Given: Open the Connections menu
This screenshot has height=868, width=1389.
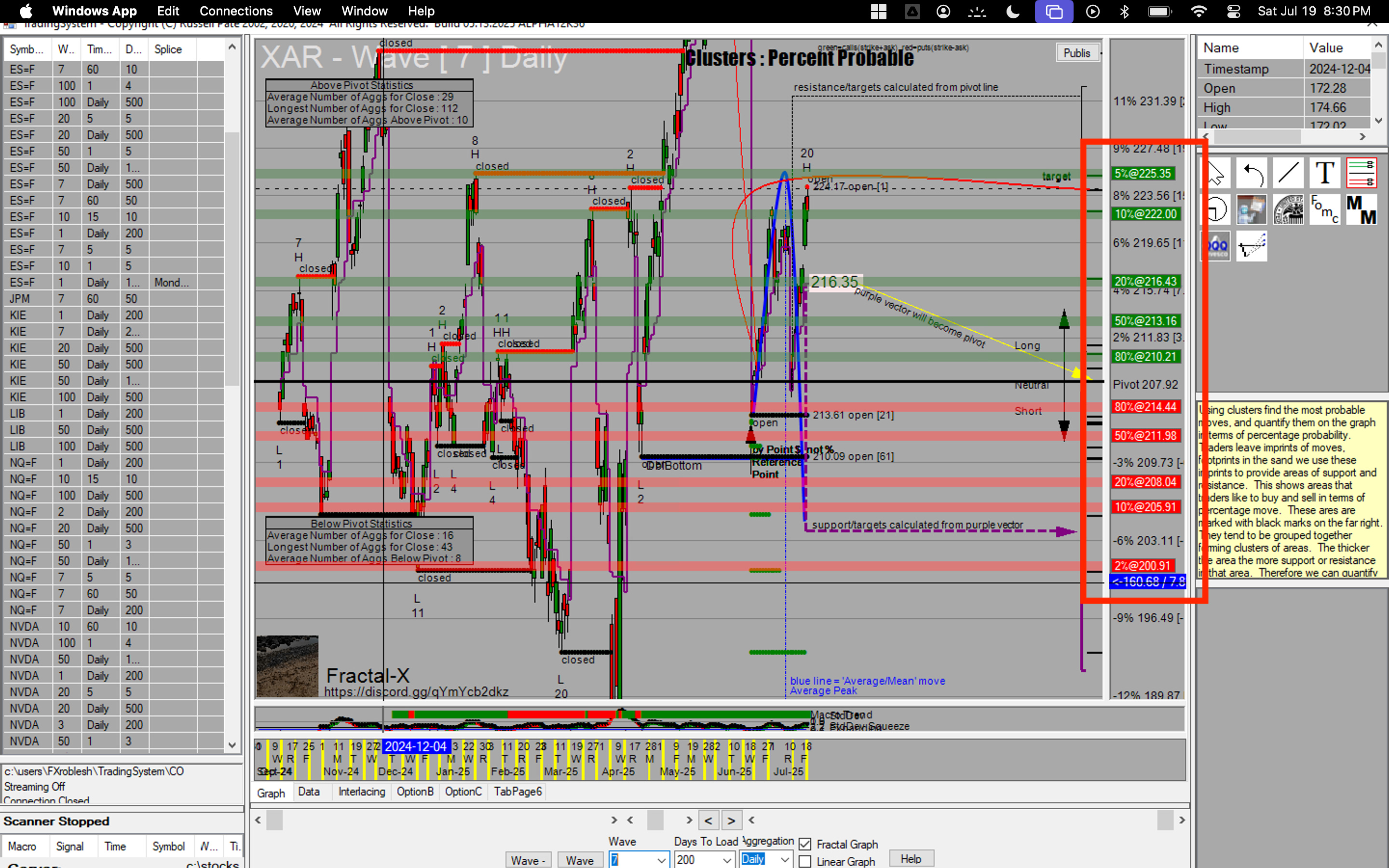Looking at the screenshot, I should pos(236,11).
